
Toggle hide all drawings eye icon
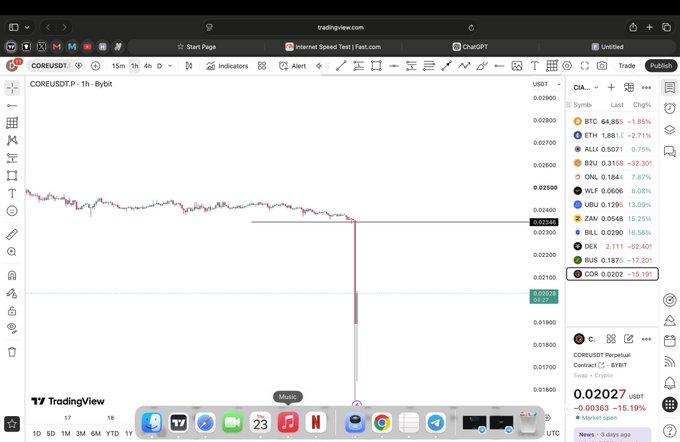(x=12, y=328)
